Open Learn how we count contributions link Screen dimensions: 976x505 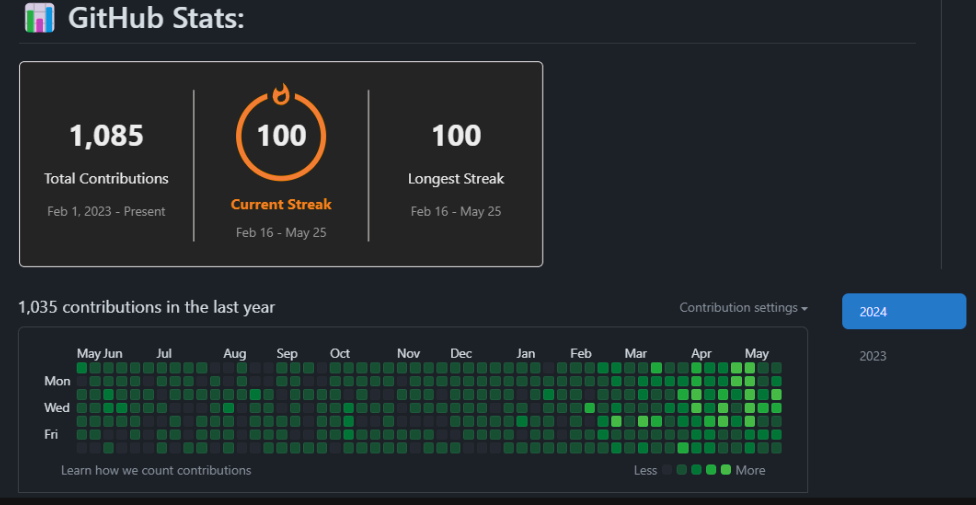pyautogui.click(x=156, y=470)
